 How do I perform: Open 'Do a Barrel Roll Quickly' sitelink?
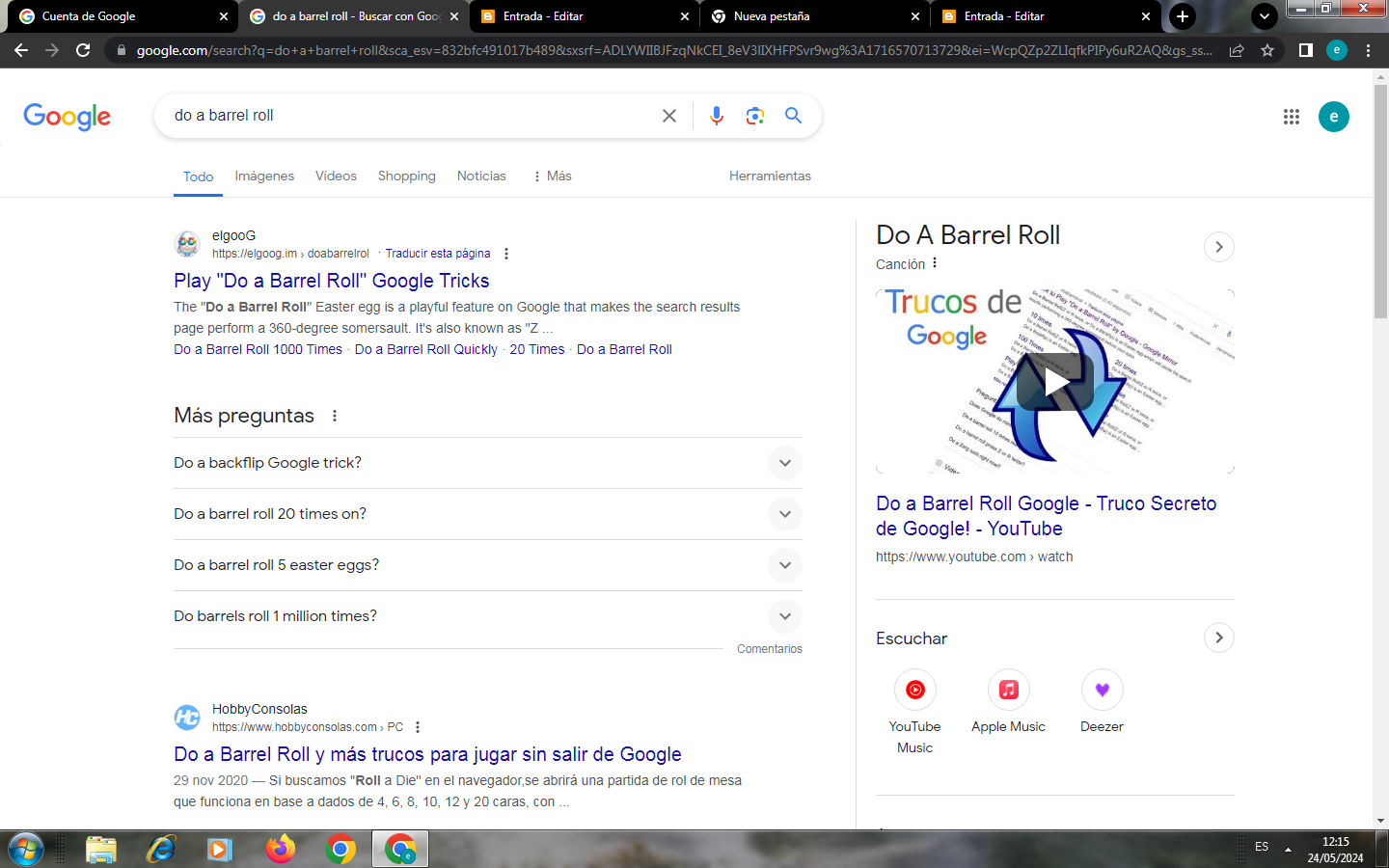point(426,349)
